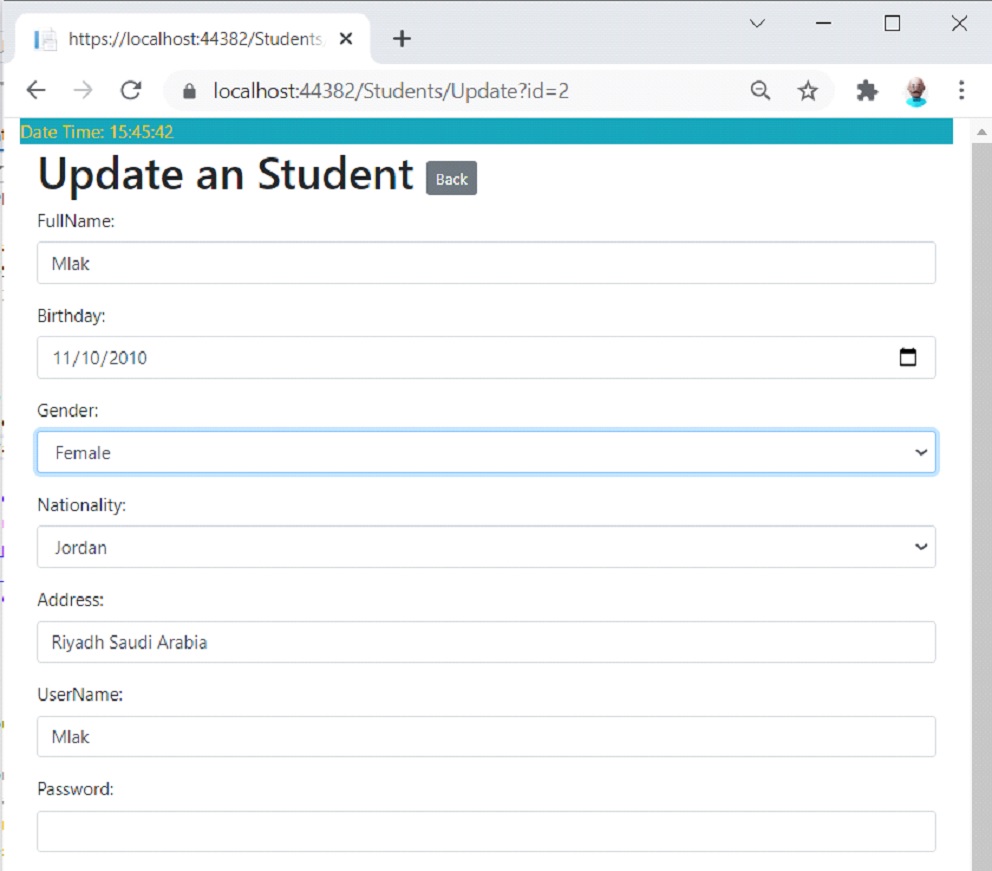
Task: Close the localhost Students tab
Action: pyautogui.click(x=345, y=39)
